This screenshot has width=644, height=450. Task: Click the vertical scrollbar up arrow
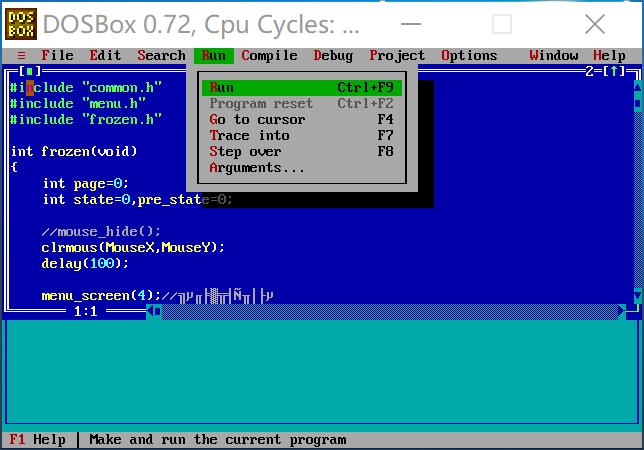pos(637,87)
